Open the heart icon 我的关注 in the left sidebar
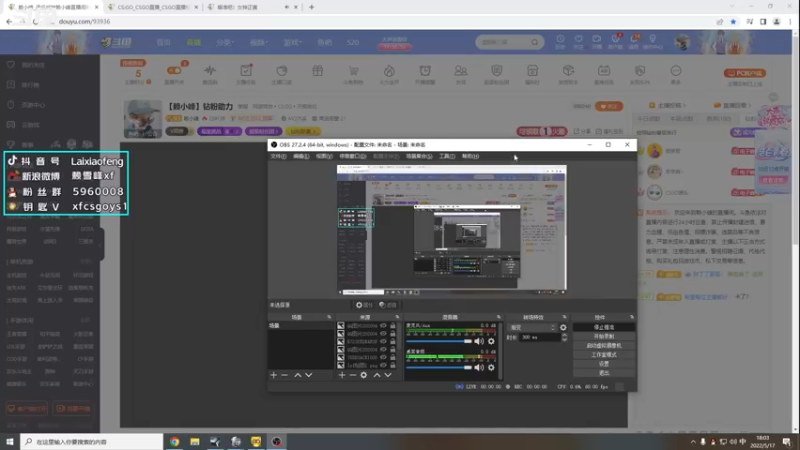 pyautogui.click(x=11, y=65)
